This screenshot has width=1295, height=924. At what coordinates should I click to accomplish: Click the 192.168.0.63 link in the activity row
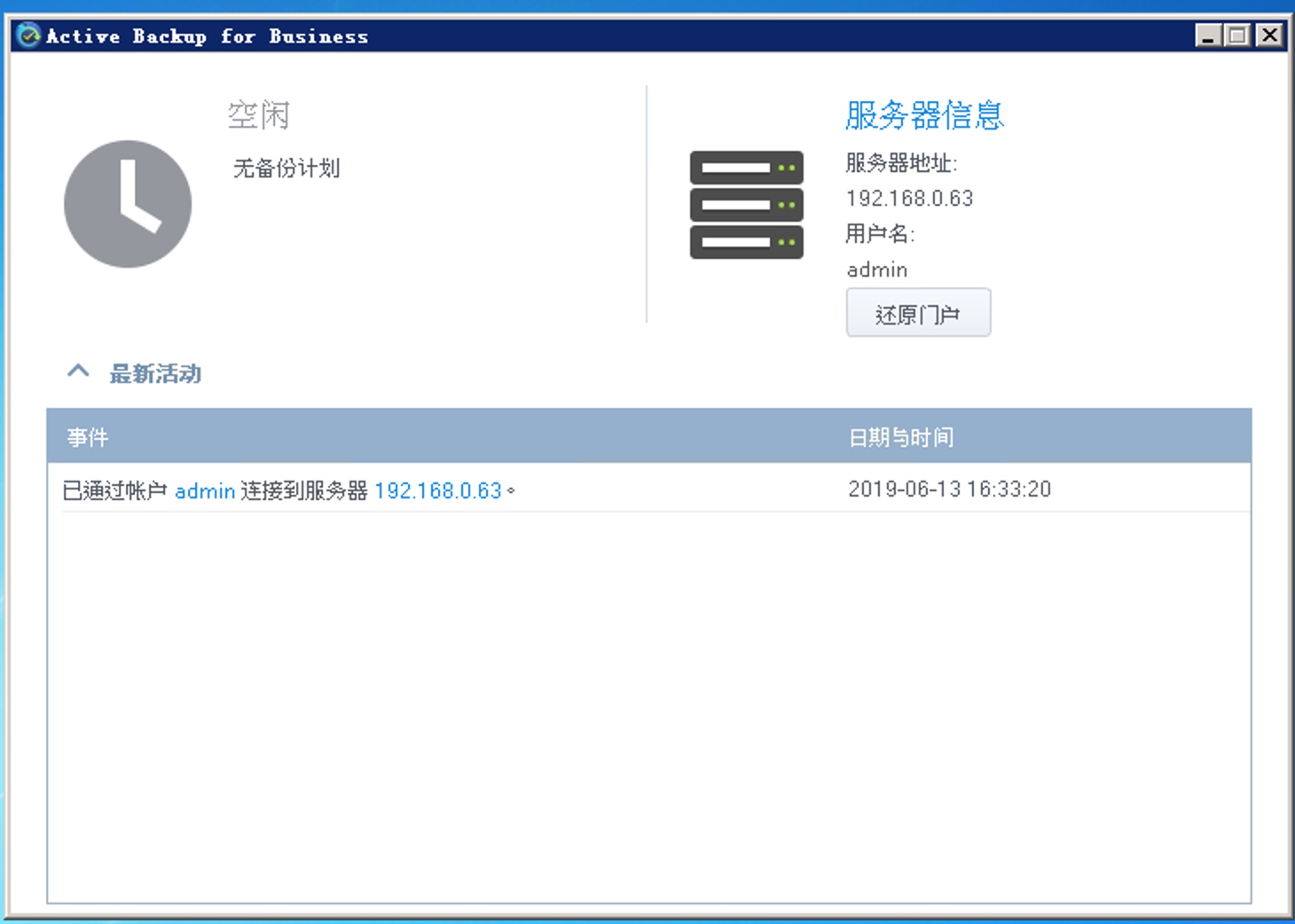[438, 490]
